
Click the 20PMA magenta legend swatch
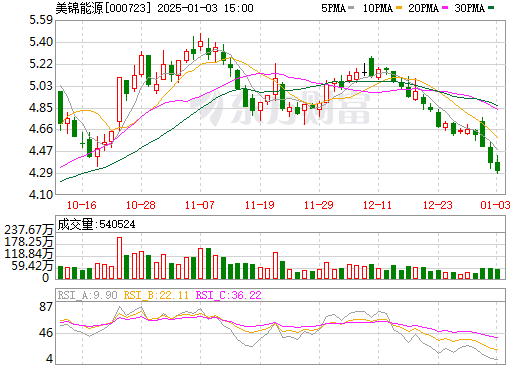pos(445,7)
